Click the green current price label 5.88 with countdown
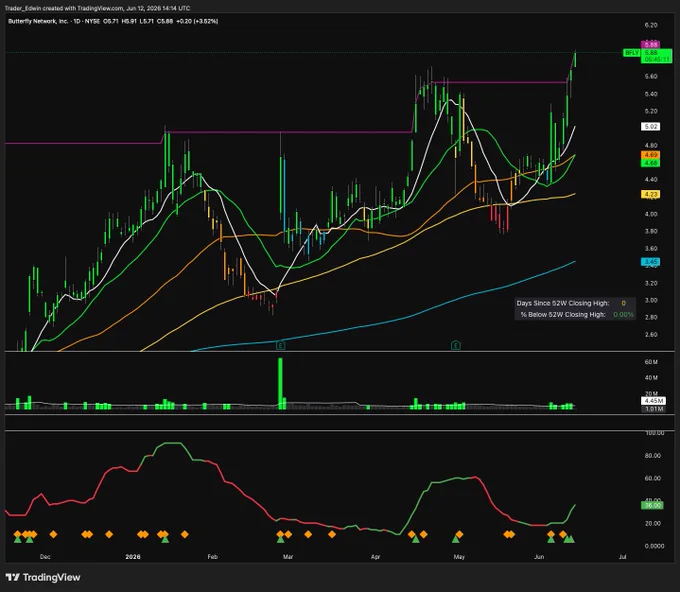 click(x=656, y=56)
